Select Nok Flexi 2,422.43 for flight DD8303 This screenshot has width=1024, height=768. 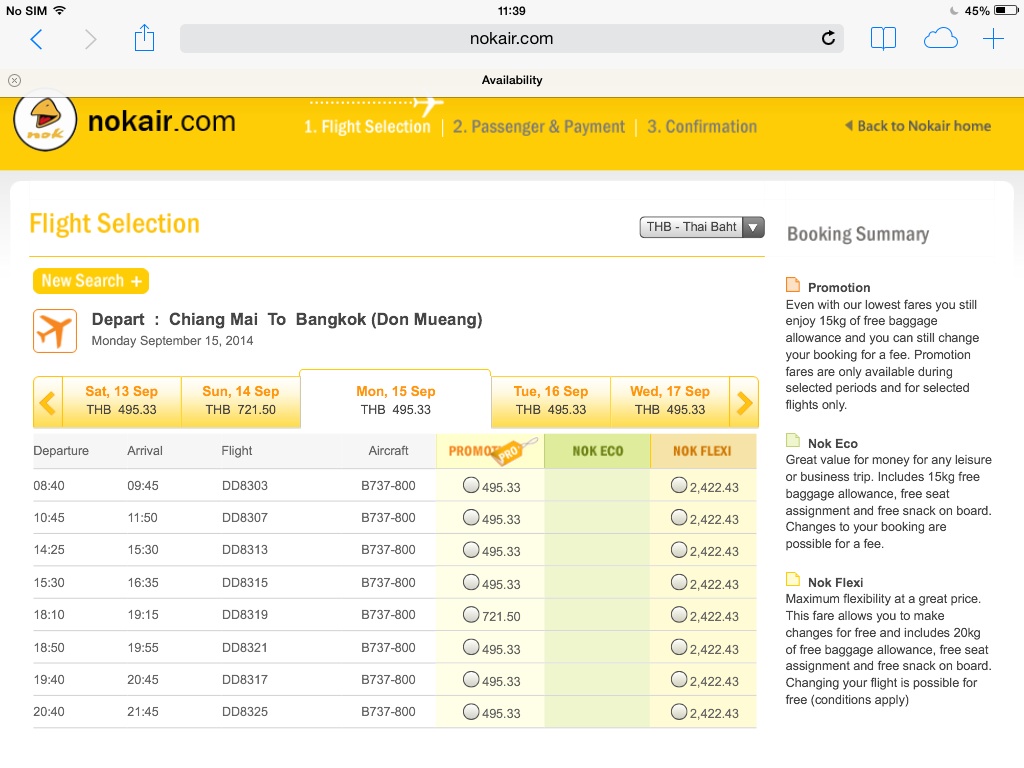point(679,485)
